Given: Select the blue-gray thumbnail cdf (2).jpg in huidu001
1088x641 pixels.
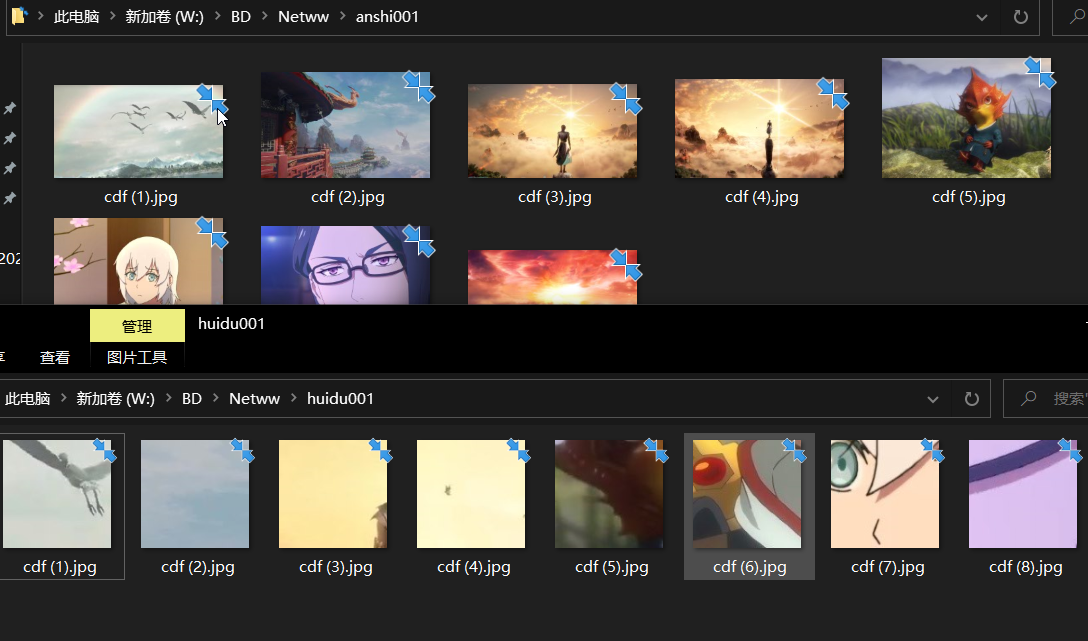Looking at the screenshot, I should (x=195, y=494).
